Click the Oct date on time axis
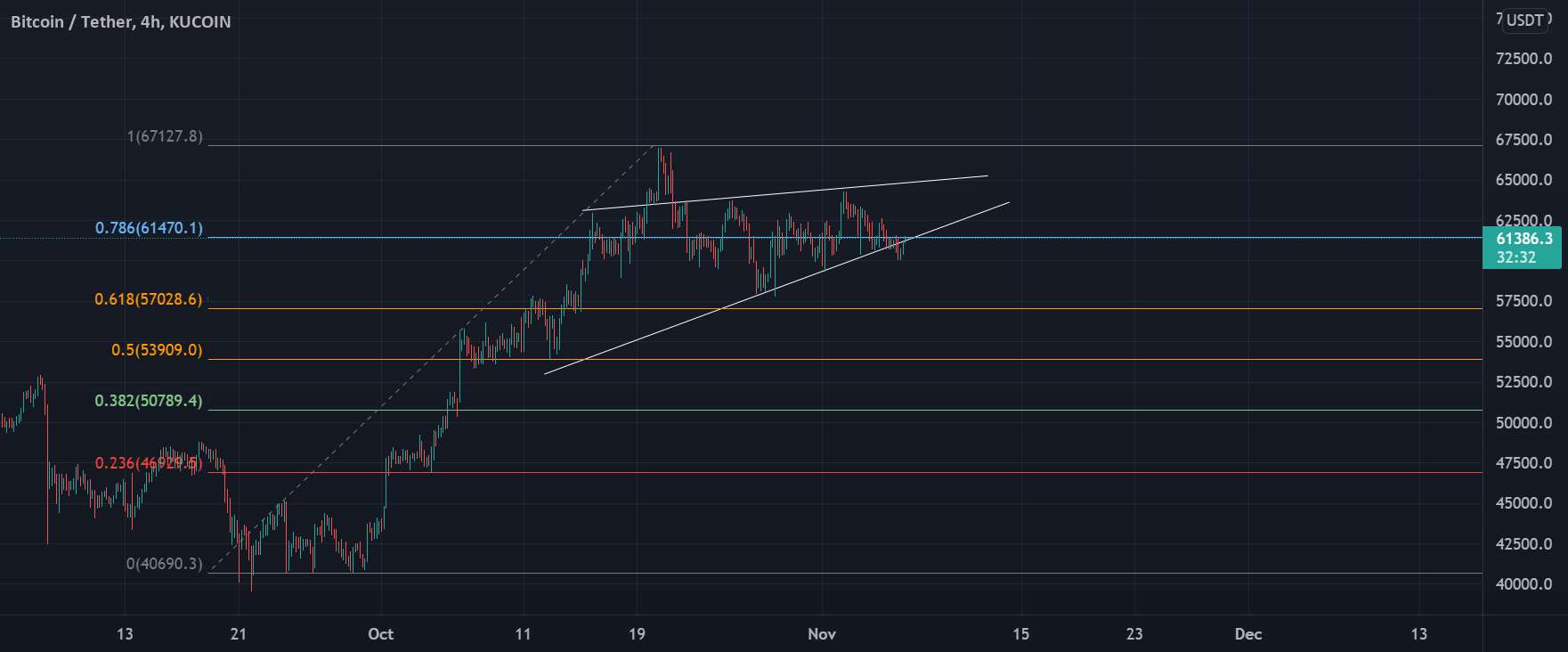Image resolution: width=1568 pixels, height=652 pixels. (381, 634)
